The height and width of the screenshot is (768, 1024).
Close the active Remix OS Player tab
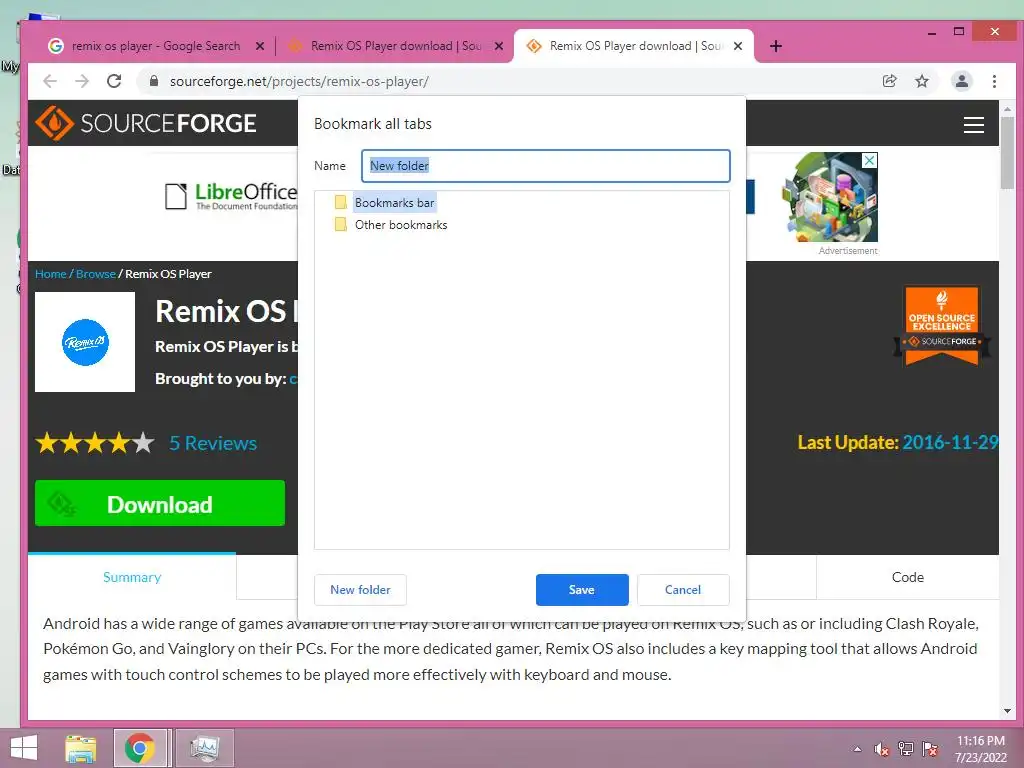[x=738, y=46]
